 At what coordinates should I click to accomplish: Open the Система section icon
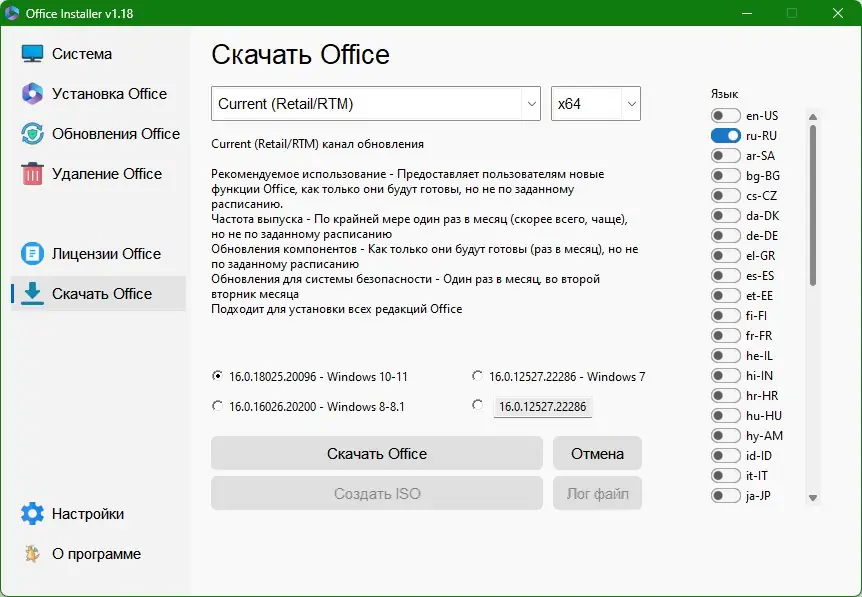click(31, 53)
